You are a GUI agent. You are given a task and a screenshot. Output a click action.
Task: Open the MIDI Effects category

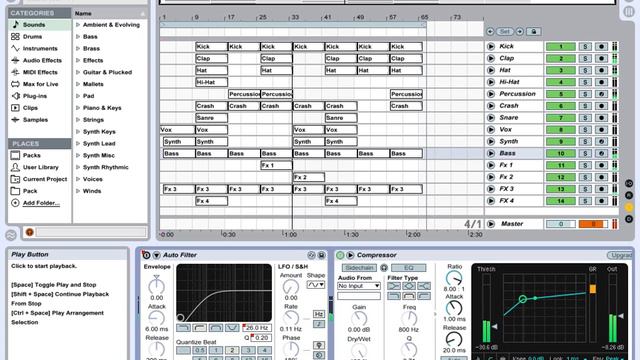pyautogui.click(x=40, y=72)
